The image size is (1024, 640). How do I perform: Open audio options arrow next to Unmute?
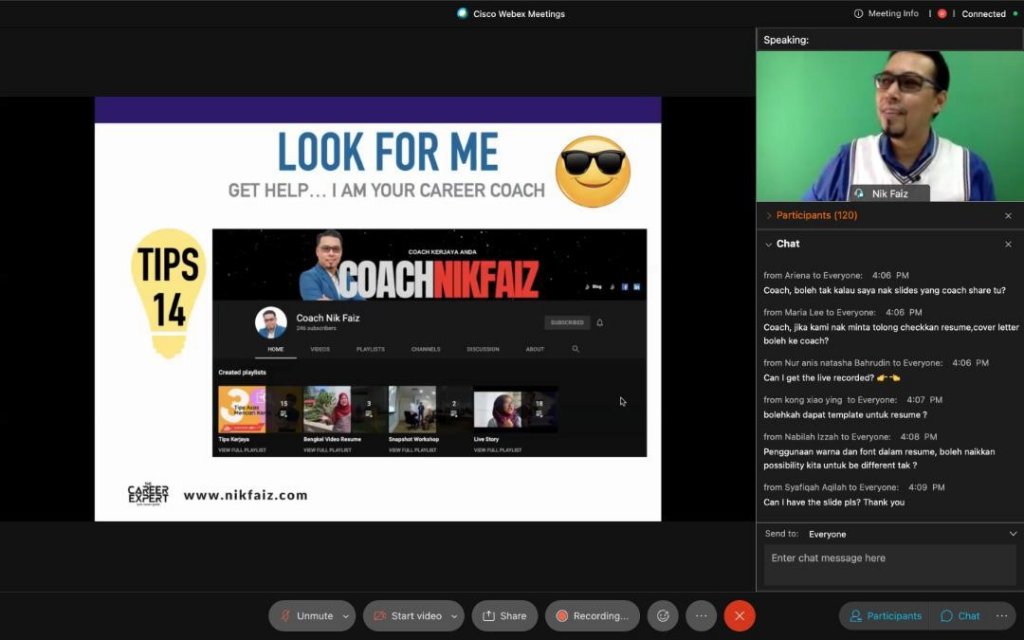point(346,616)
